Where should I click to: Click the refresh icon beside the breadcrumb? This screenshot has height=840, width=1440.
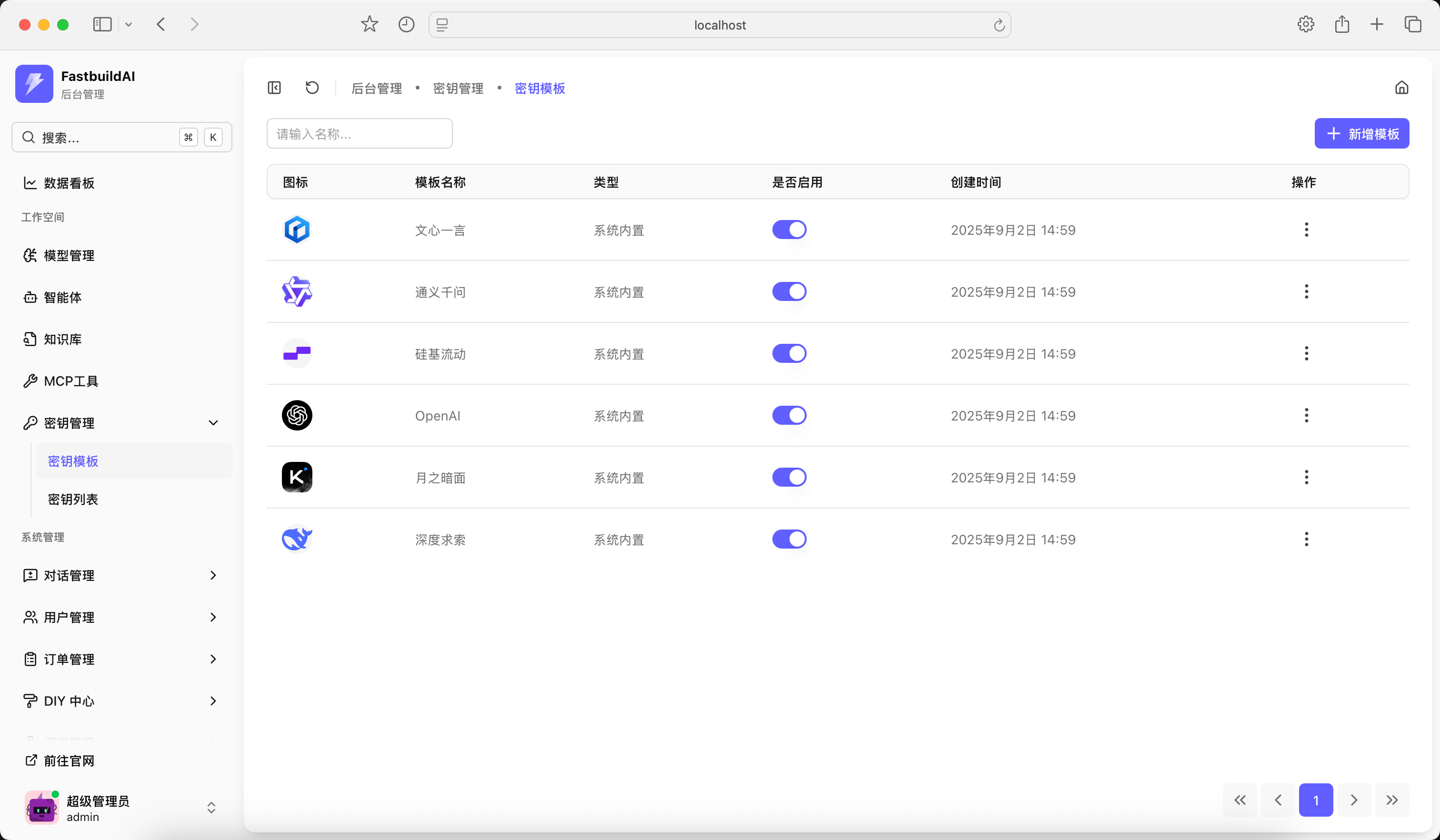click(312, 88)
